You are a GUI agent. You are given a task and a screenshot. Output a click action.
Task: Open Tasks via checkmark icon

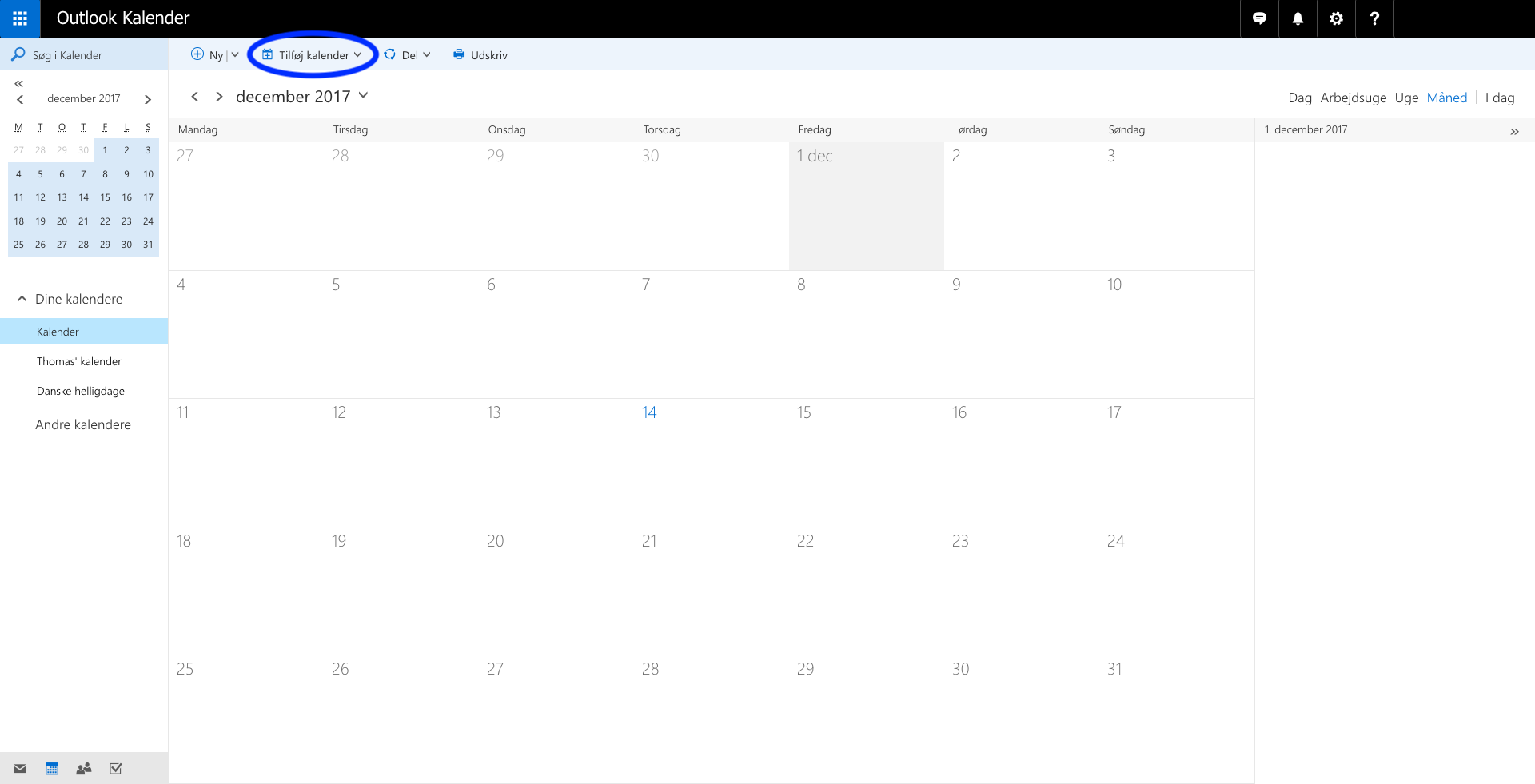116,769
